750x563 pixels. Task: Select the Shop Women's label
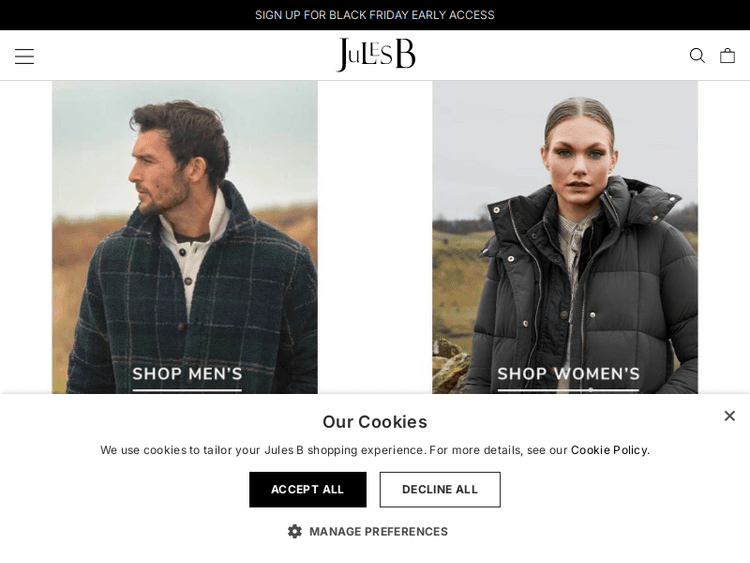click(568, 374)
